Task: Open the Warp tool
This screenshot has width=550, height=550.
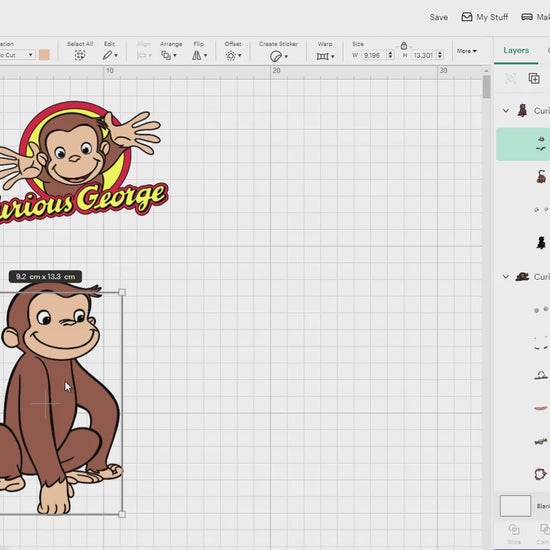Action: click(325, 56)
